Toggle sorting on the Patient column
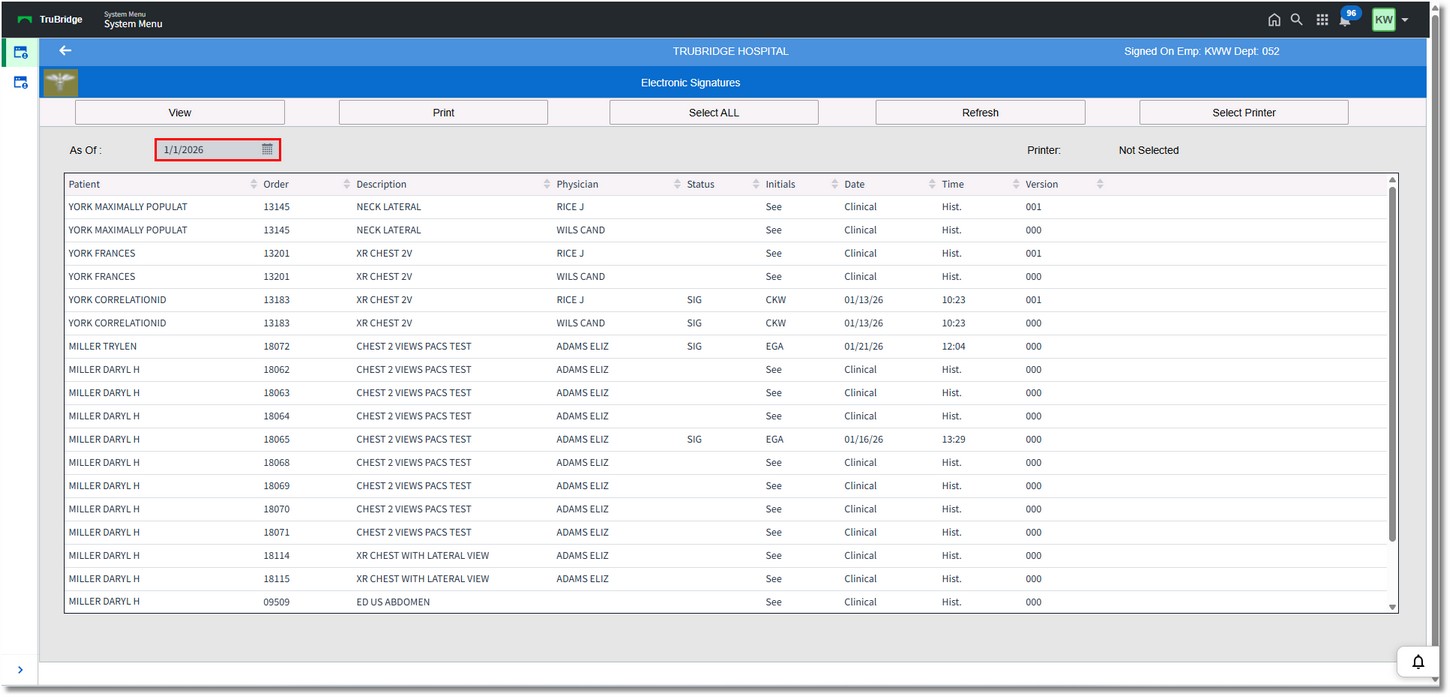Screen dimensions: 1450x697 pyautogui.click(x=253, y=184)
